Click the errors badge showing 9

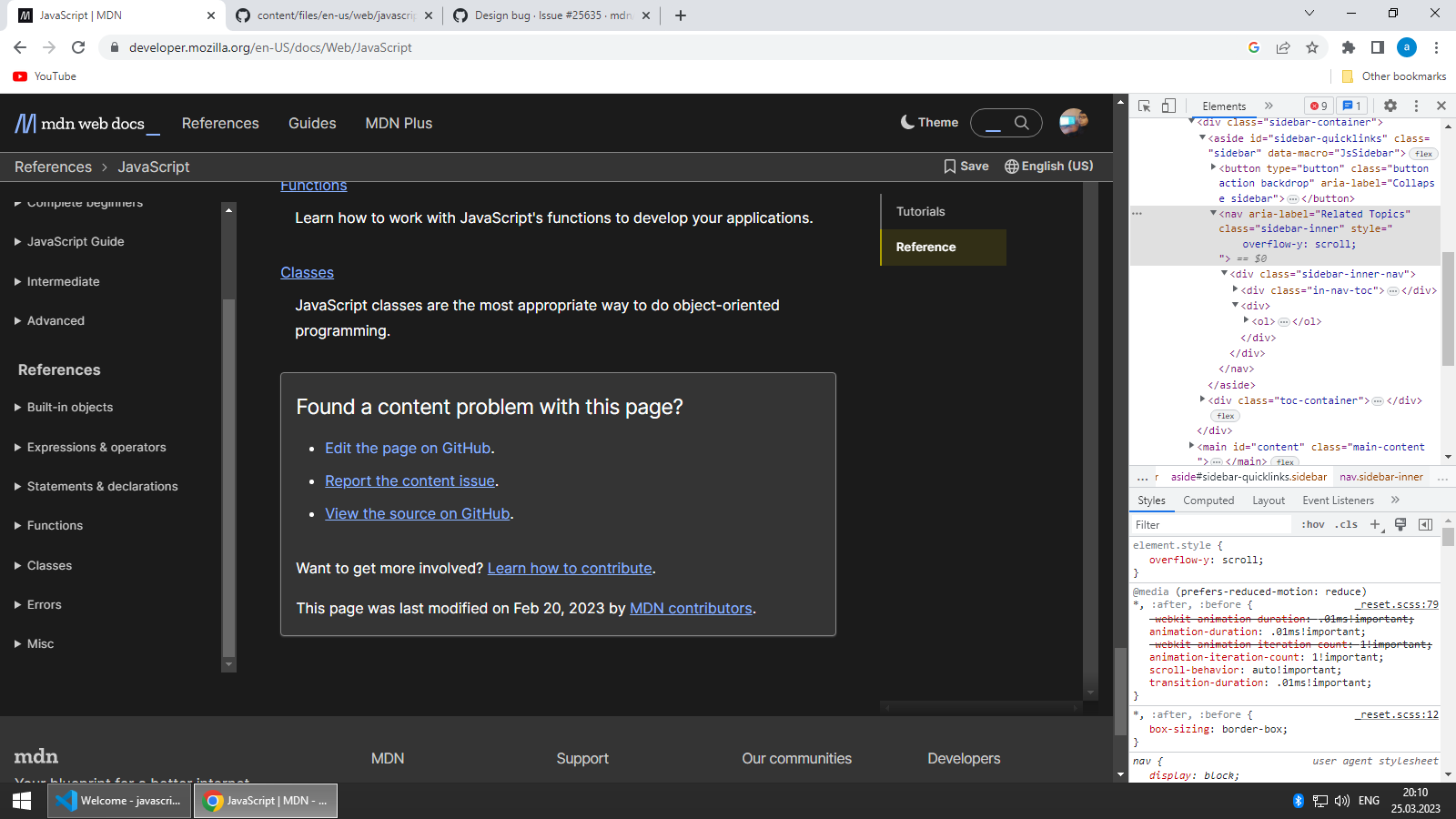point(1319,106)
